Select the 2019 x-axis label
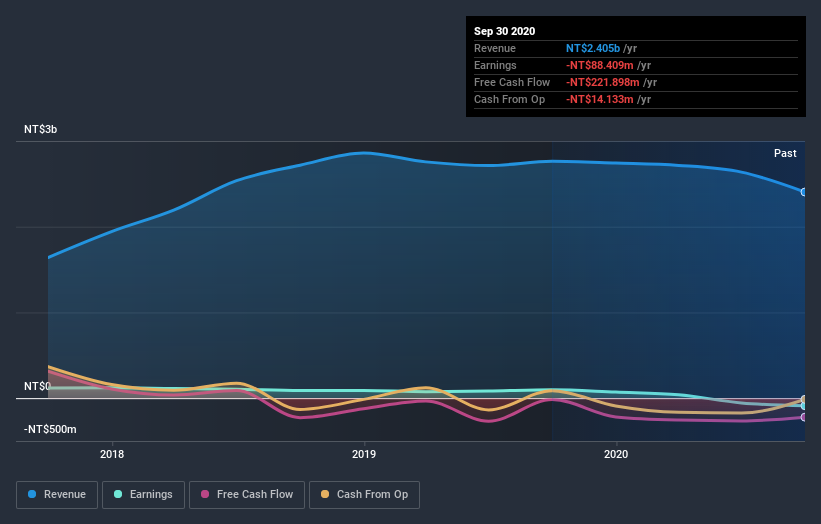821x524 pixels. tap(364, 454)
